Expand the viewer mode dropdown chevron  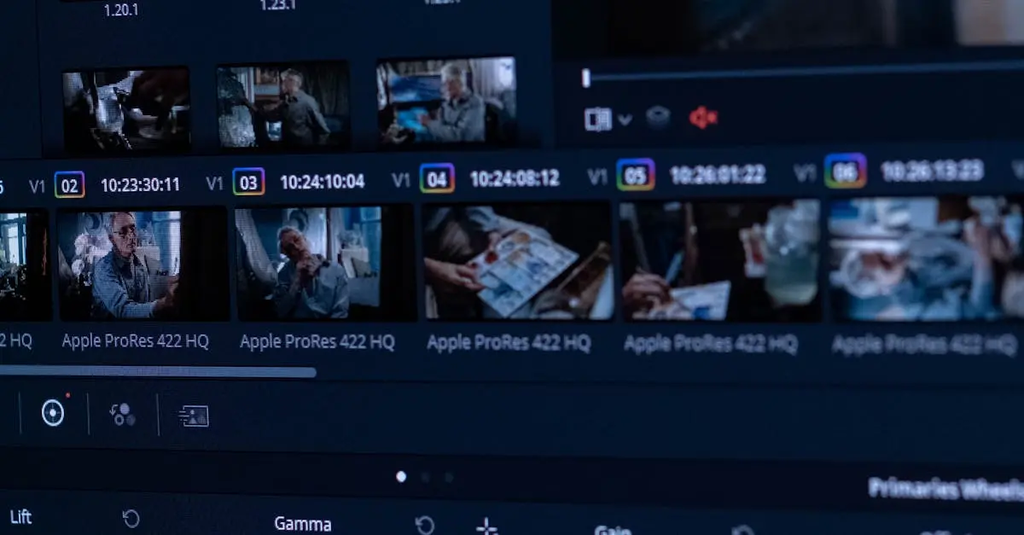point(625,120)
